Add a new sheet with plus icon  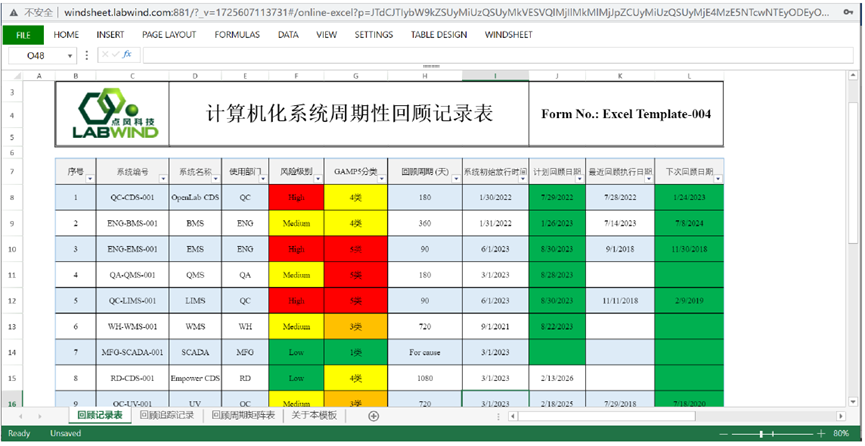click(x=374, y=416)
